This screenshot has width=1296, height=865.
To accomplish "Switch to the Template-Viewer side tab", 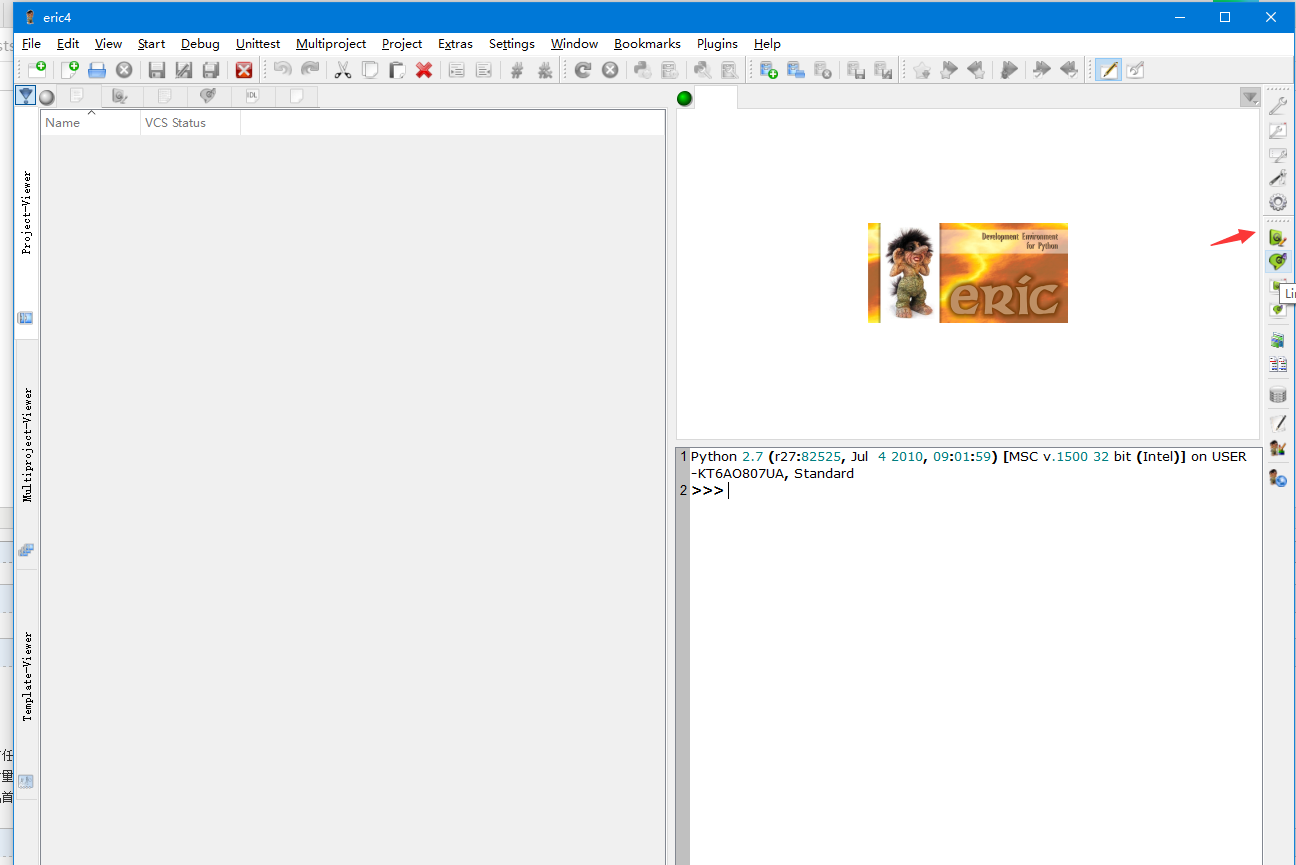I will (x=27, y=685).
